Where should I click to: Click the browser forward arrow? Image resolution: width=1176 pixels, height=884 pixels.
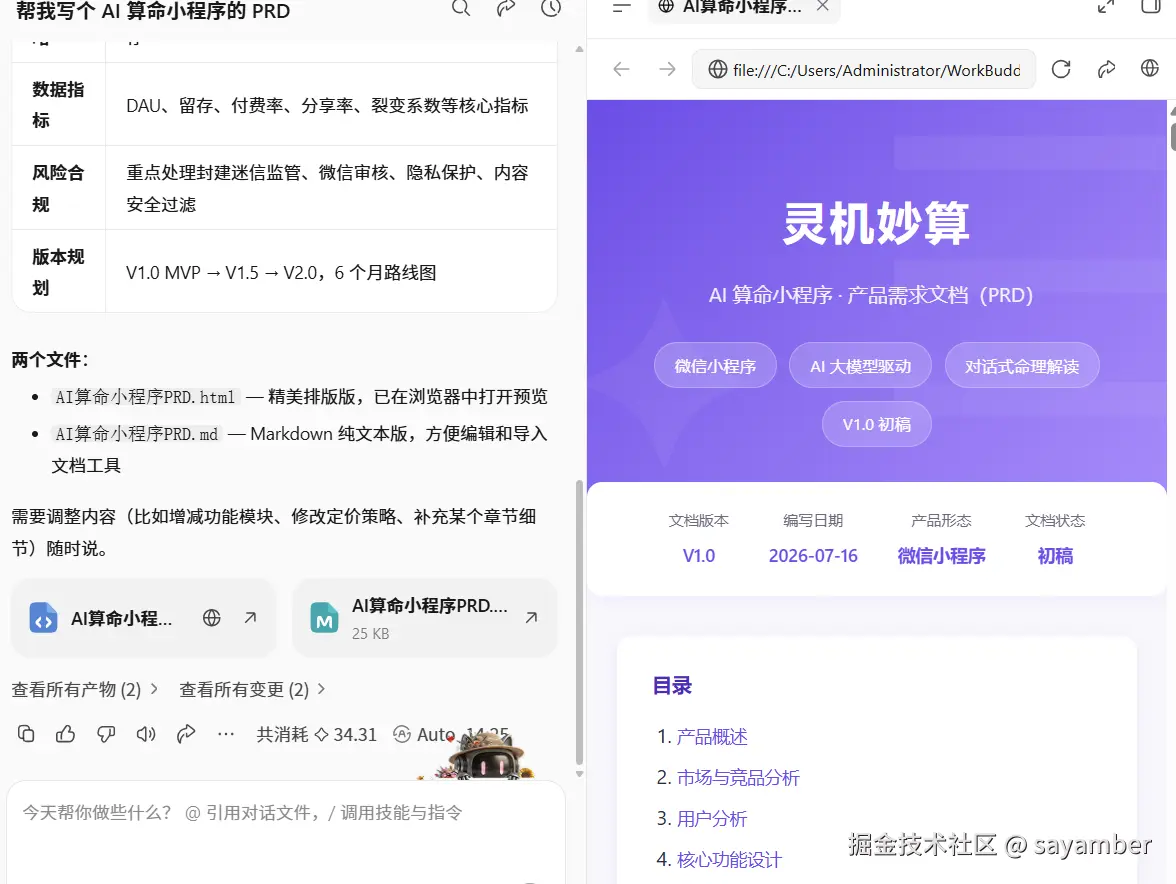click(x=667, y=70)
